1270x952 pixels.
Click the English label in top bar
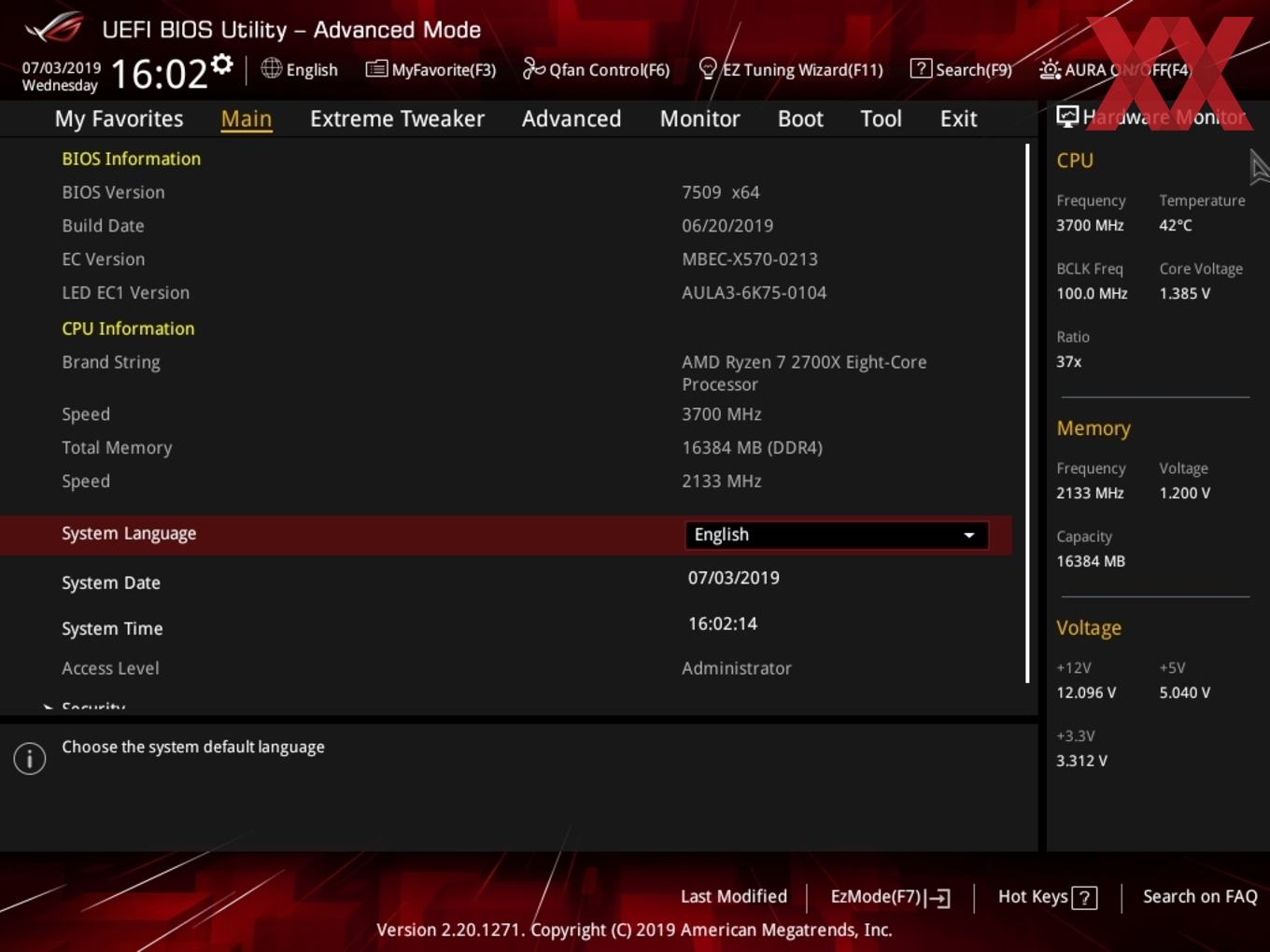[x=312, y=70]
